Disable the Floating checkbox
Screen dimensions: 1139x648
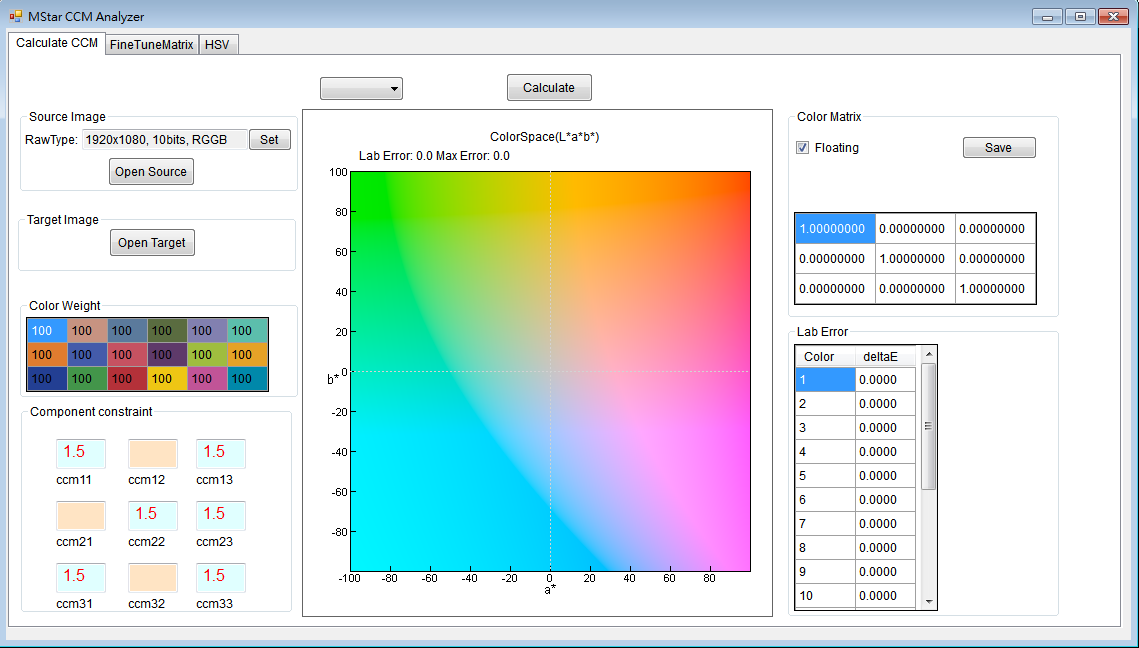click(802, 147)
